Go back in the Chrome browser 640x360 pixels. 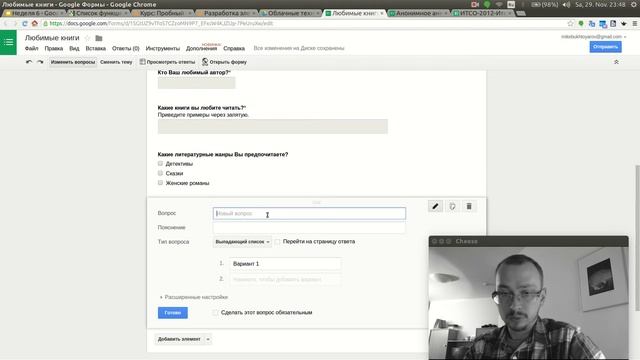coord(6,24)
